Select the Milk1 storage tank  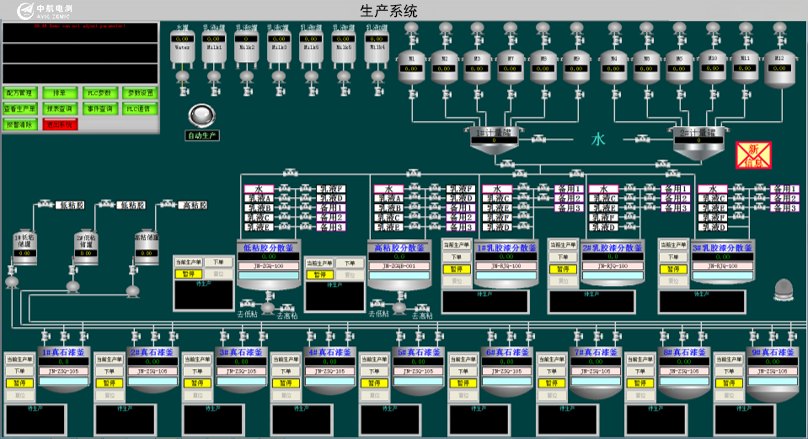(x=214, y=49)
